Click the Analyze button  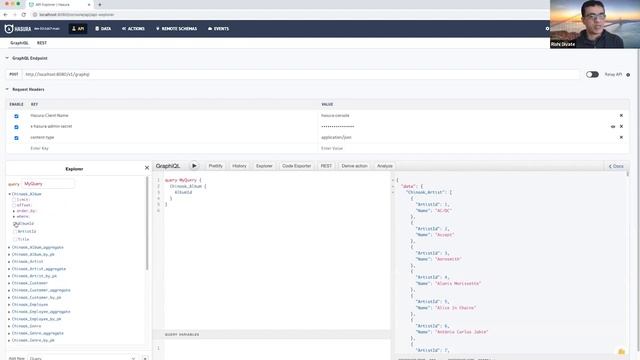pos(384,166)
